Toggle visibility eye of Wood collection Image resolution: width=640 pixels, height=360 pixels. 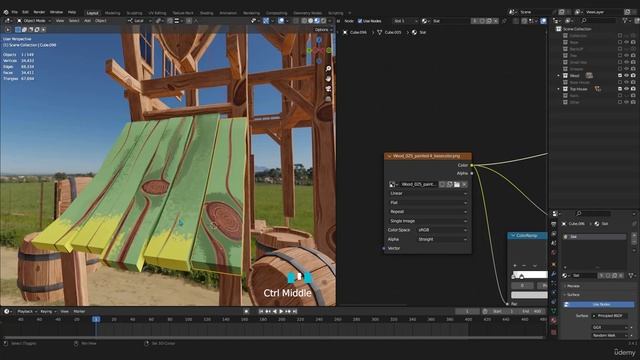[627, 76]
